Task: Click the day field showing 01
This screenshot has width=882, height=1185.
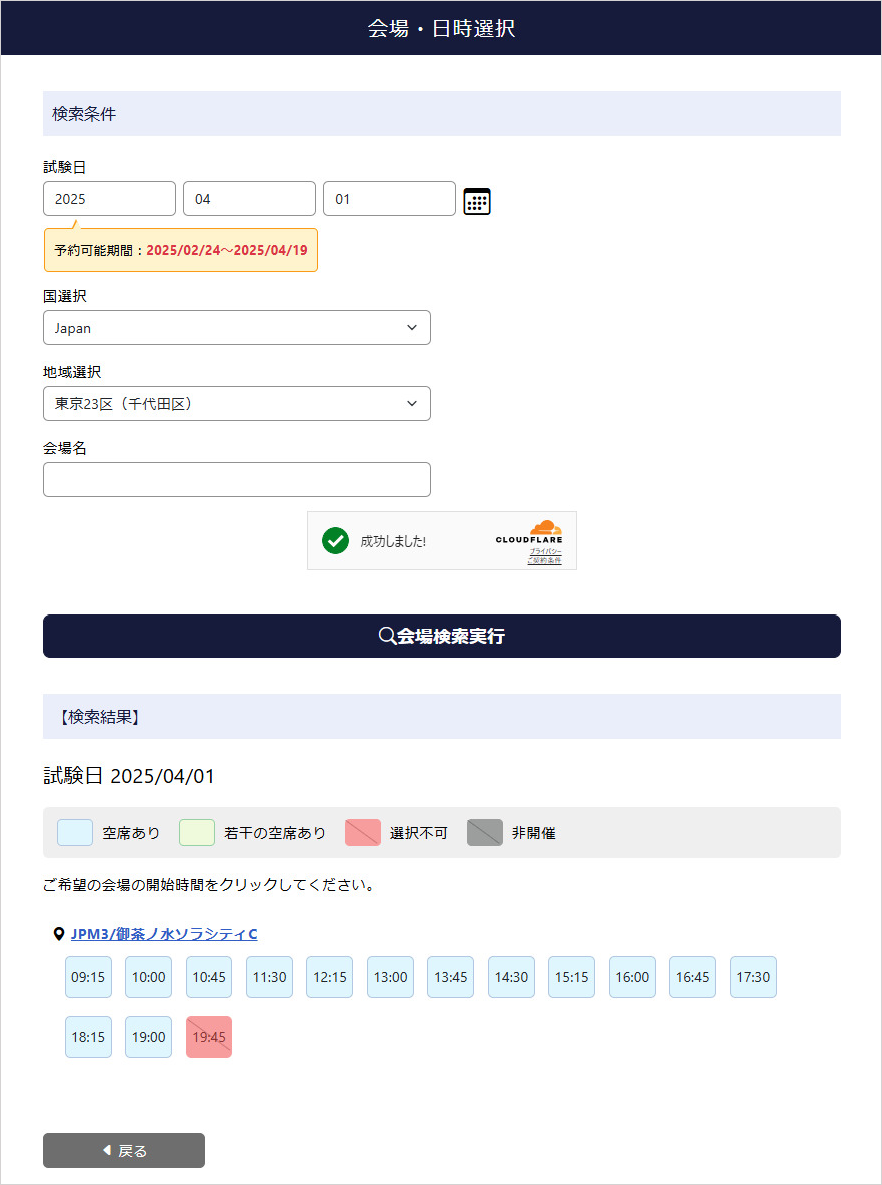Action: [389, 199]
